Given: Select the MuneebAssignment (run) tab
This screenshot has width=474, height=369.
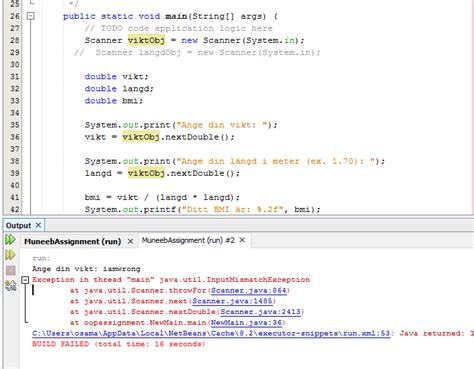Looking at the screenshot, I should tap(72, 241).
